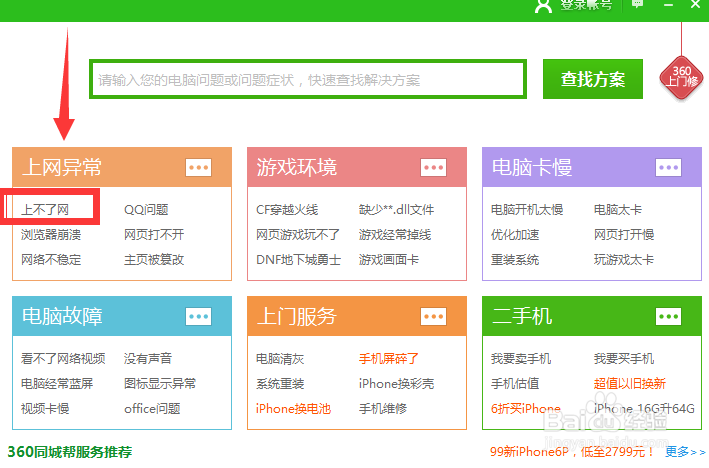709x468 pixels.
Task: Open the 电脑清灰 service
Action: 280,359
